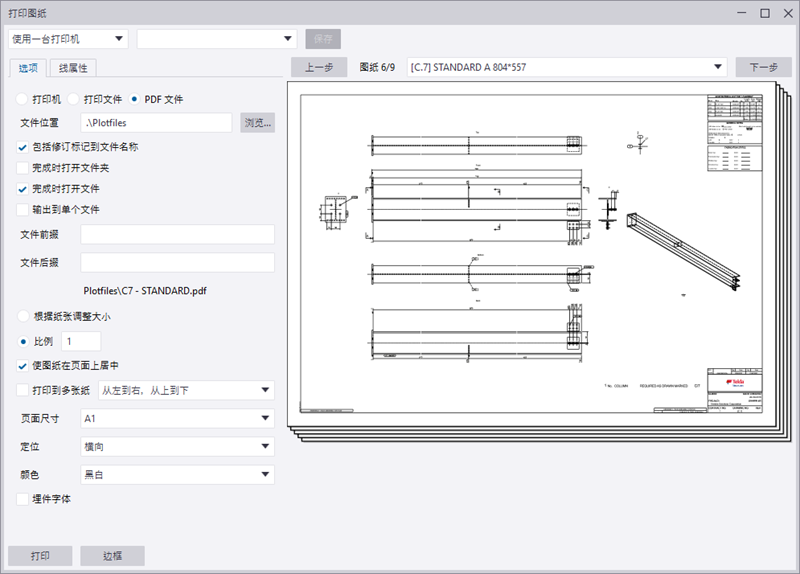800x574 pixels.
Task: Open the empty settings dropdown beside 保存
Action: tap(217, 39)
